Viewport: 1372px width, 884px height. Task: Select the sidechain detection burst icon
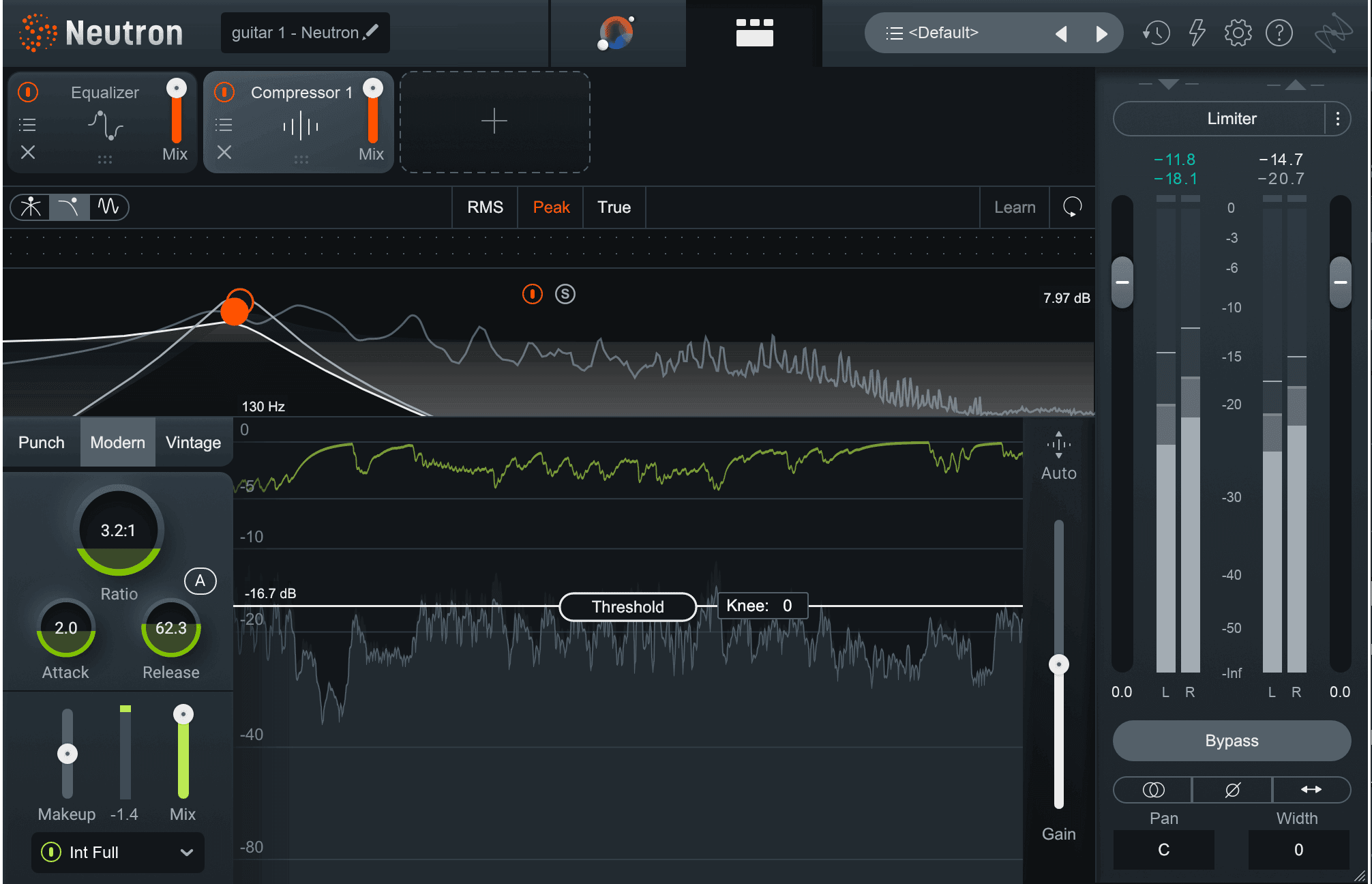31,207
